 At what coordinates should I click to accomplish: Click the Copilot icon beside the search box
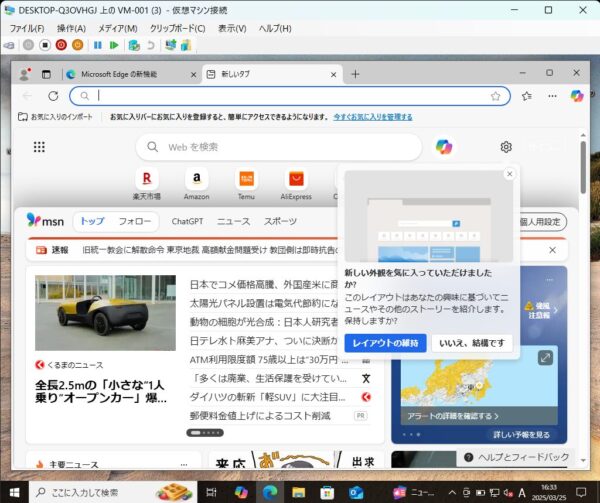(x=444, y=147)
